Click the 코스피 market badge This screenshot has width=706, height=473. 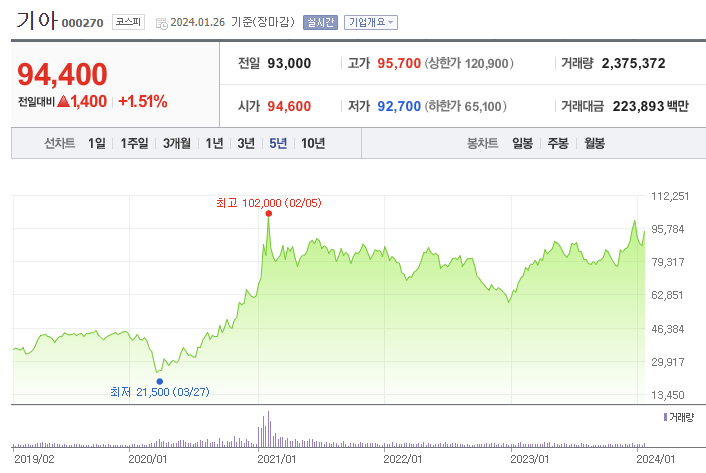[128, 22]
